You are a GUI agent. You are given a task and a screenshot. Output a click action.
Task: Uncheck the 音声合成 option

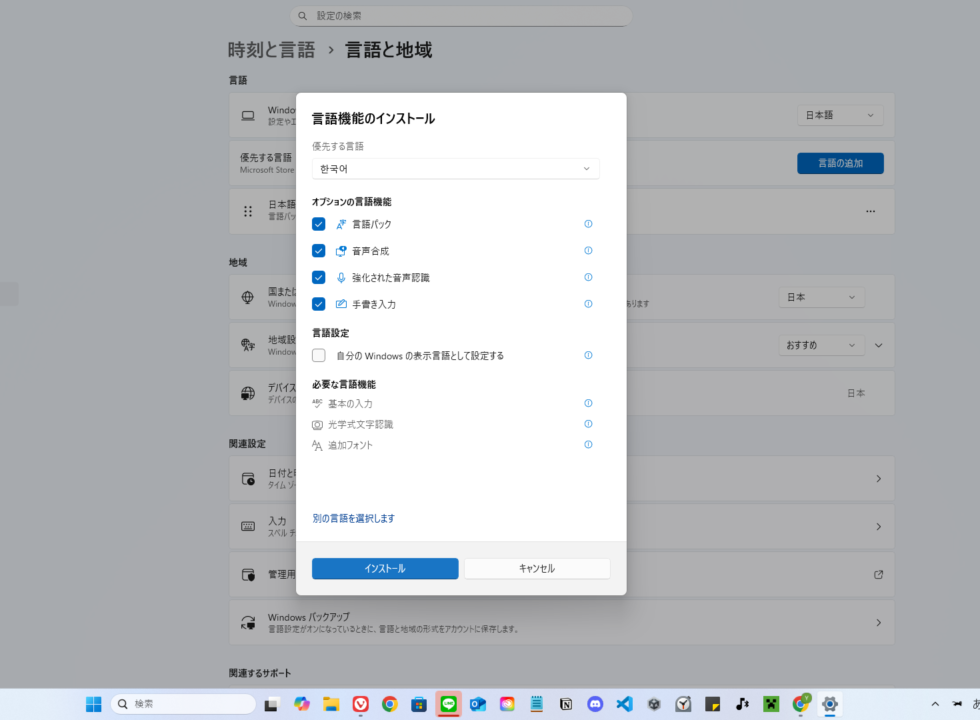tap(319, 250)
